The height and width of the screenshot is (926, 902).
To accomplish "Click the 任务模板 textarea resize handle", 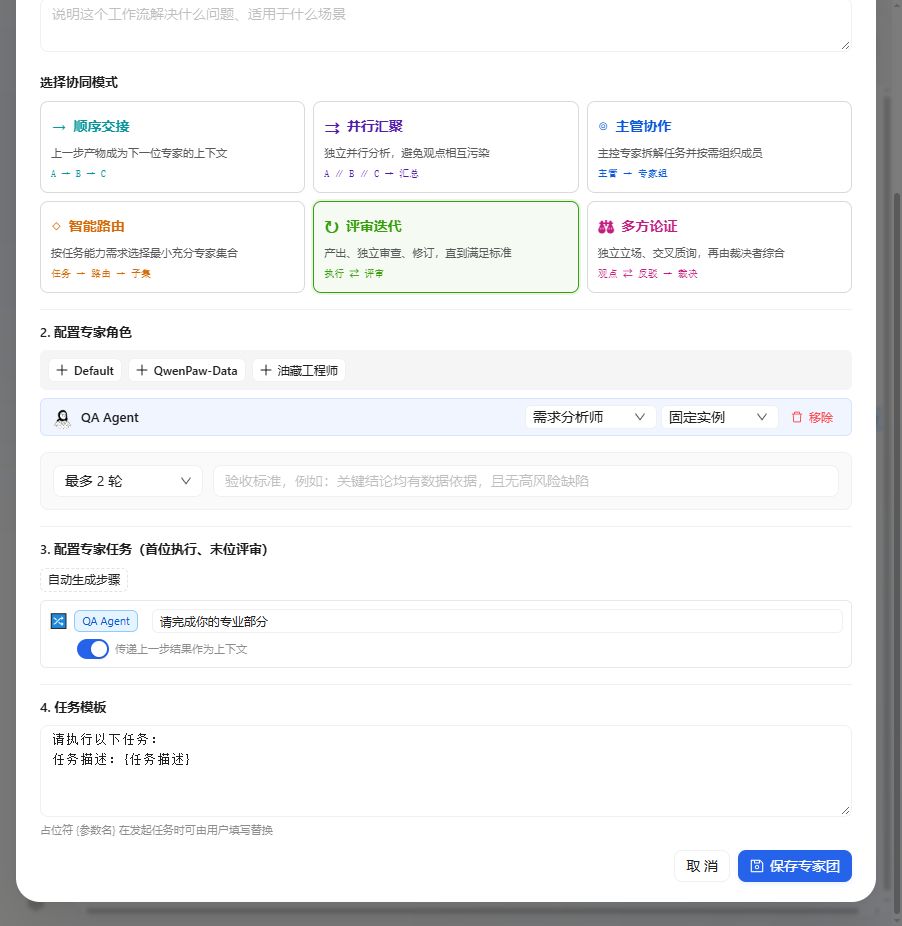I will pos(845,810).
